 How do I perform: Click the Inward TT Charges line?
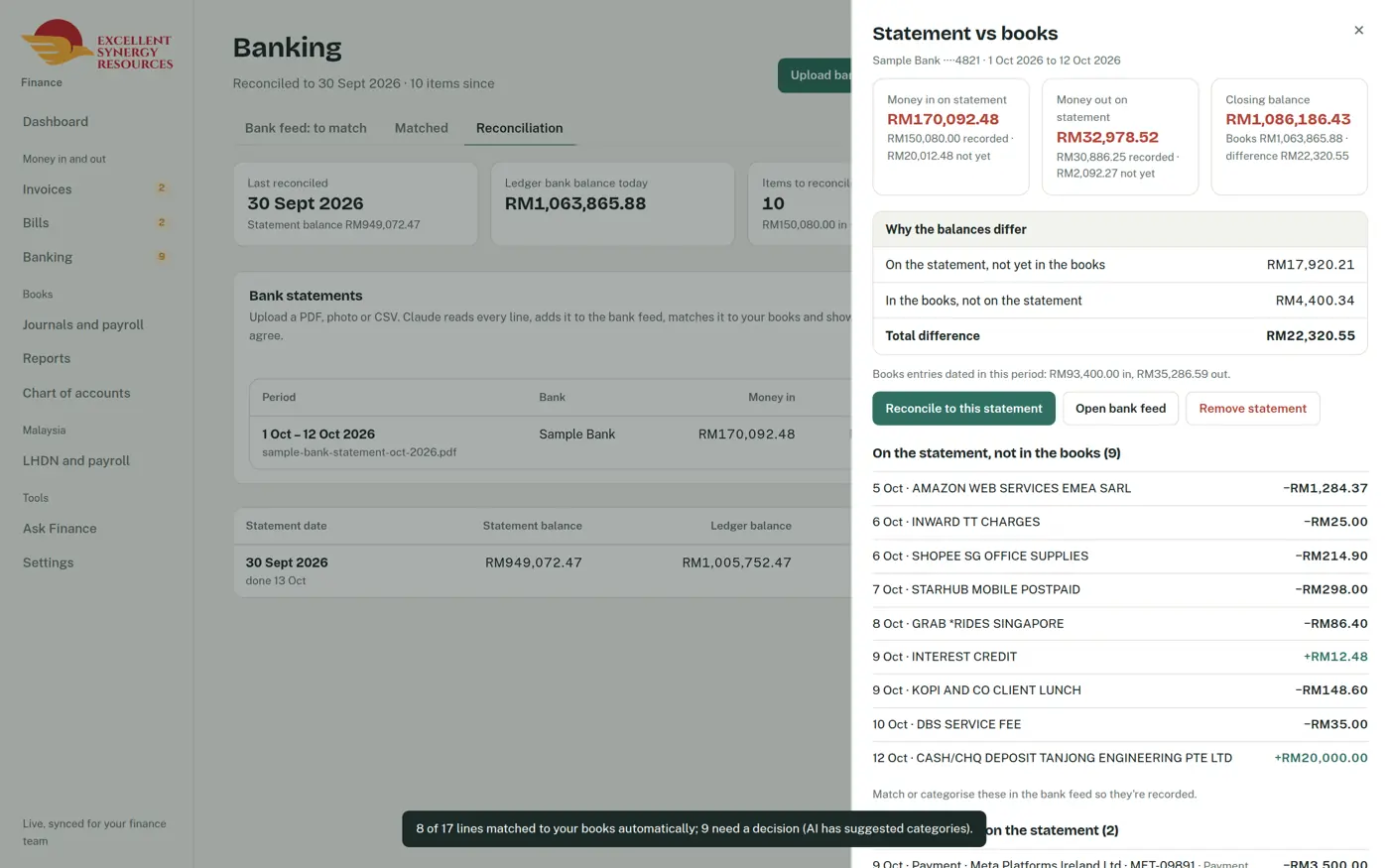[1120, 522]
